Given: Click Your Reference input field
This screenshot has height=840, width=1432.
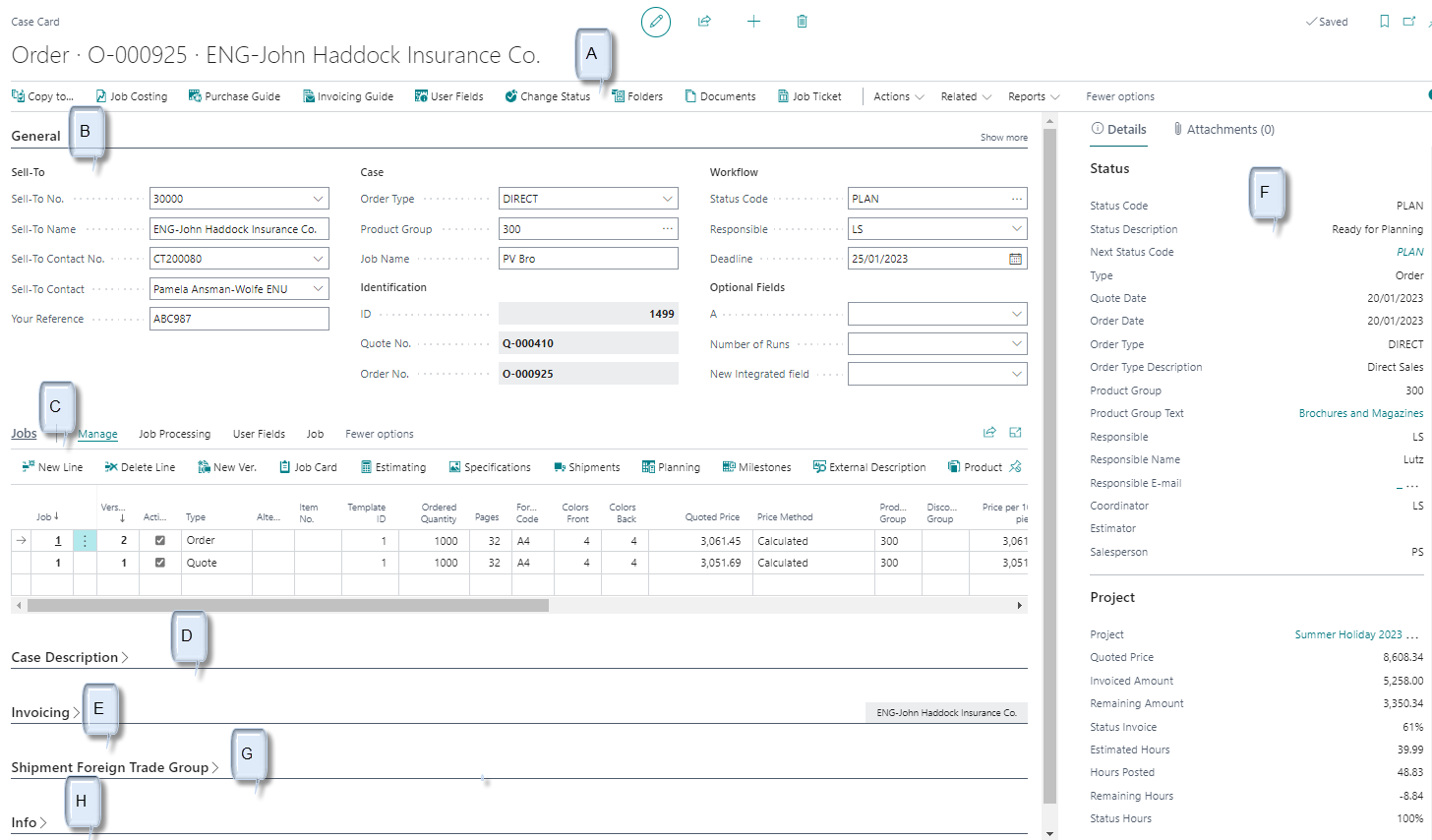Looking at the screenshot, I should click(x=239, y=319).
